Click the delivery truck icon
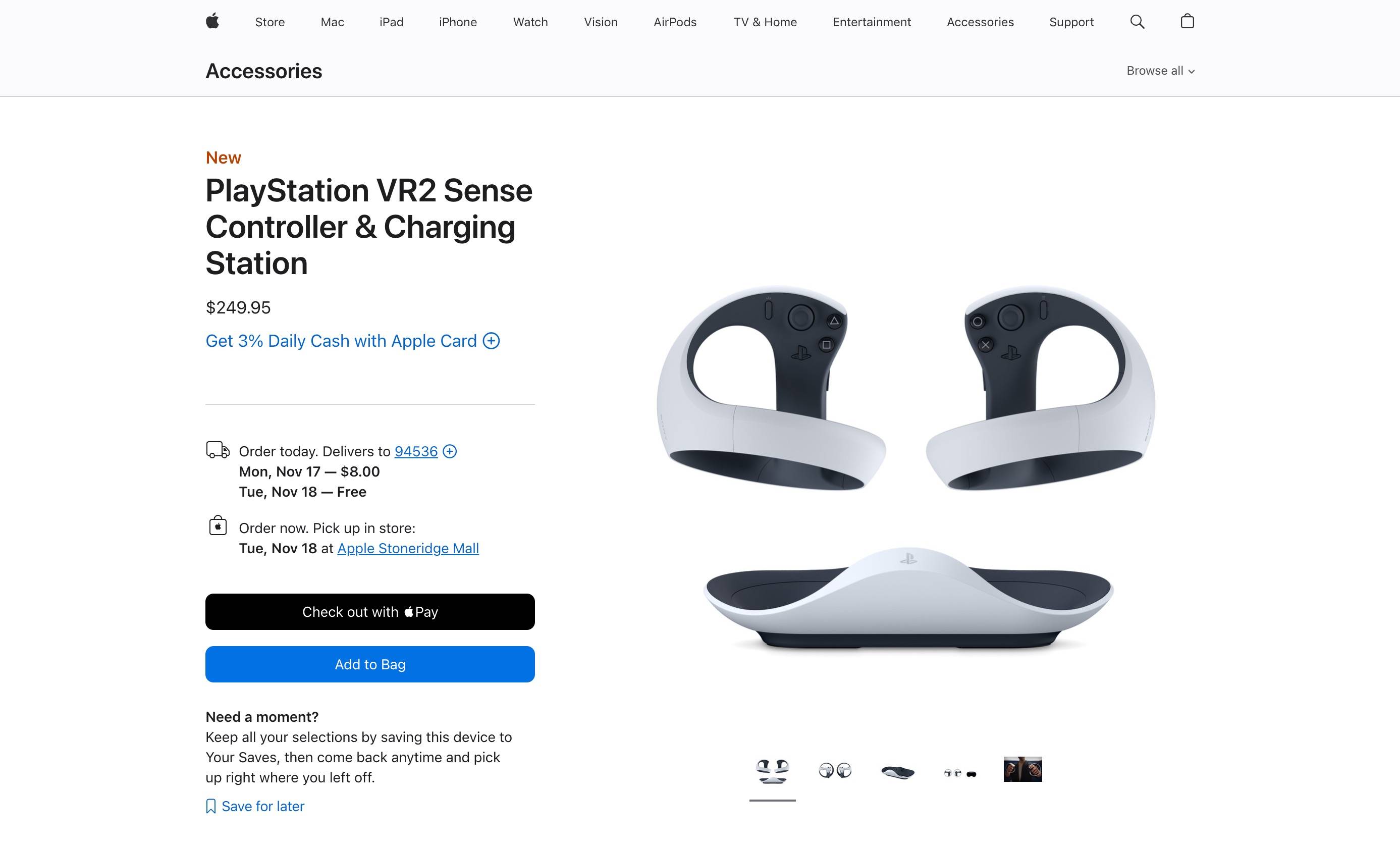The height and width of the screenshot is (847, 1400). coord(218,450)
